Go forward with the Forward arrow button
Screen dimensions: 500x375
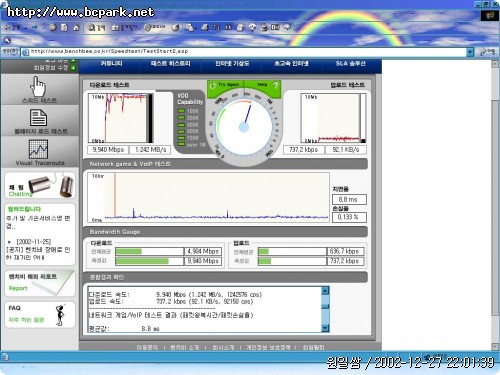(x=35, y=27)
